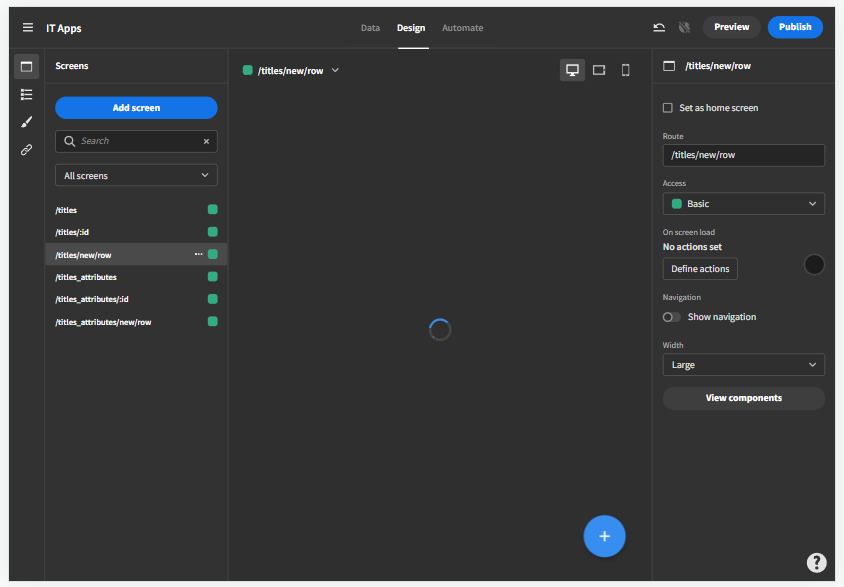The height and width of the screenshot is (587, 844).
Task: Open the Theme paintbrush icon in left sidebar
Action: pos(26,122)
